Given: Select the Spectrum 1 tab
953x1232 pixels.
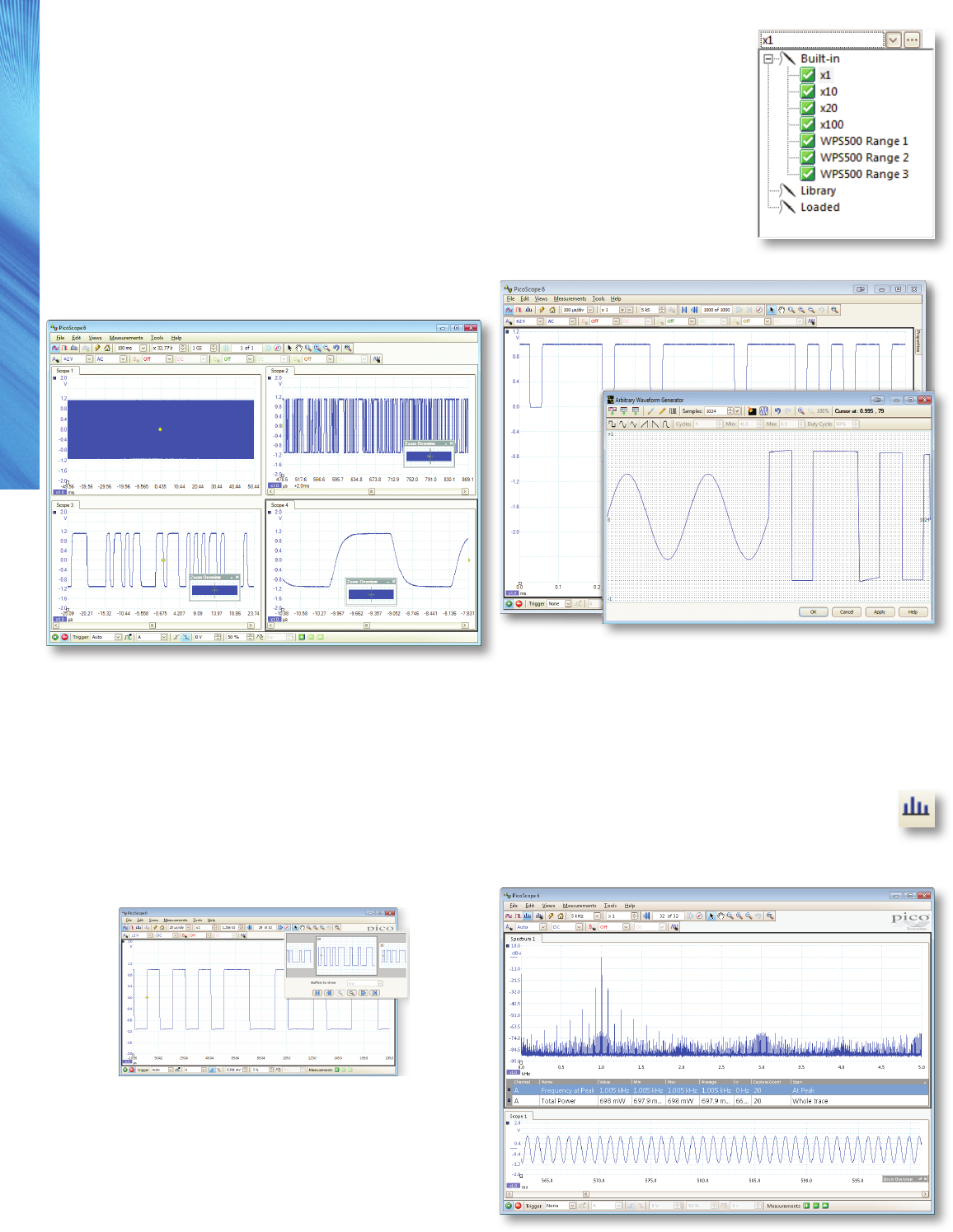Looking at the screenshot, I should (523, 939).
